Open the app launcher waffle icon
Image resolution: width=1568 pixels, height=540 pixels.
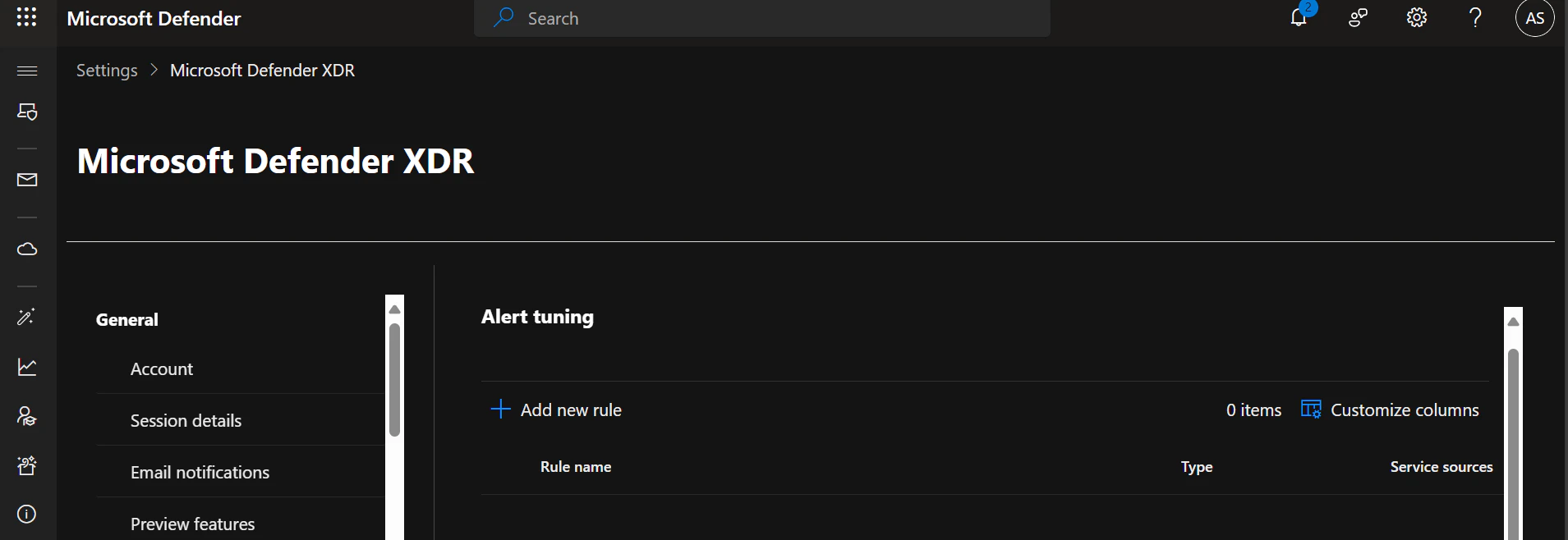tap(26, 17)
